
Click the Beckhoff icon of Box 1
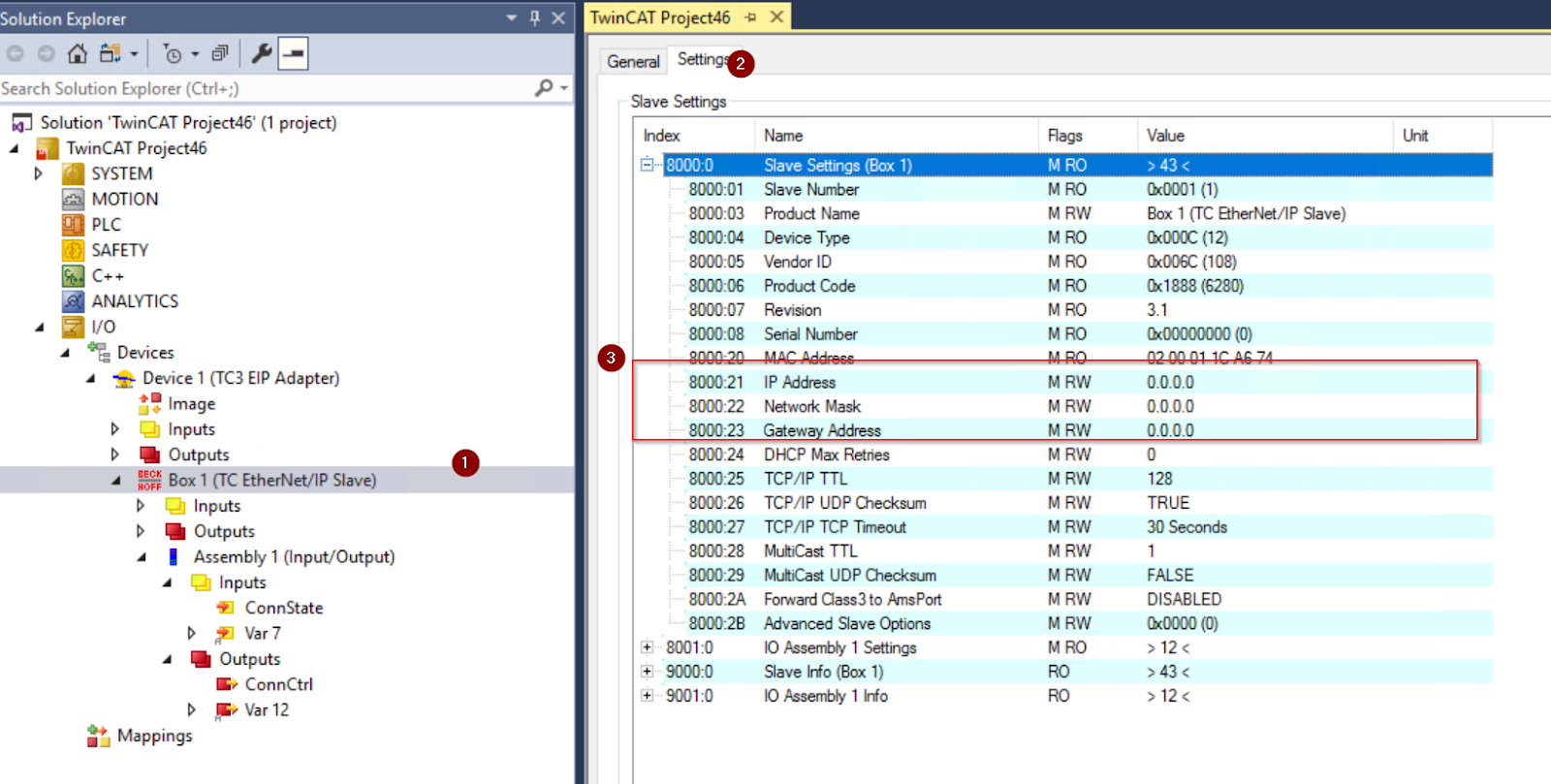pos(149,480)
